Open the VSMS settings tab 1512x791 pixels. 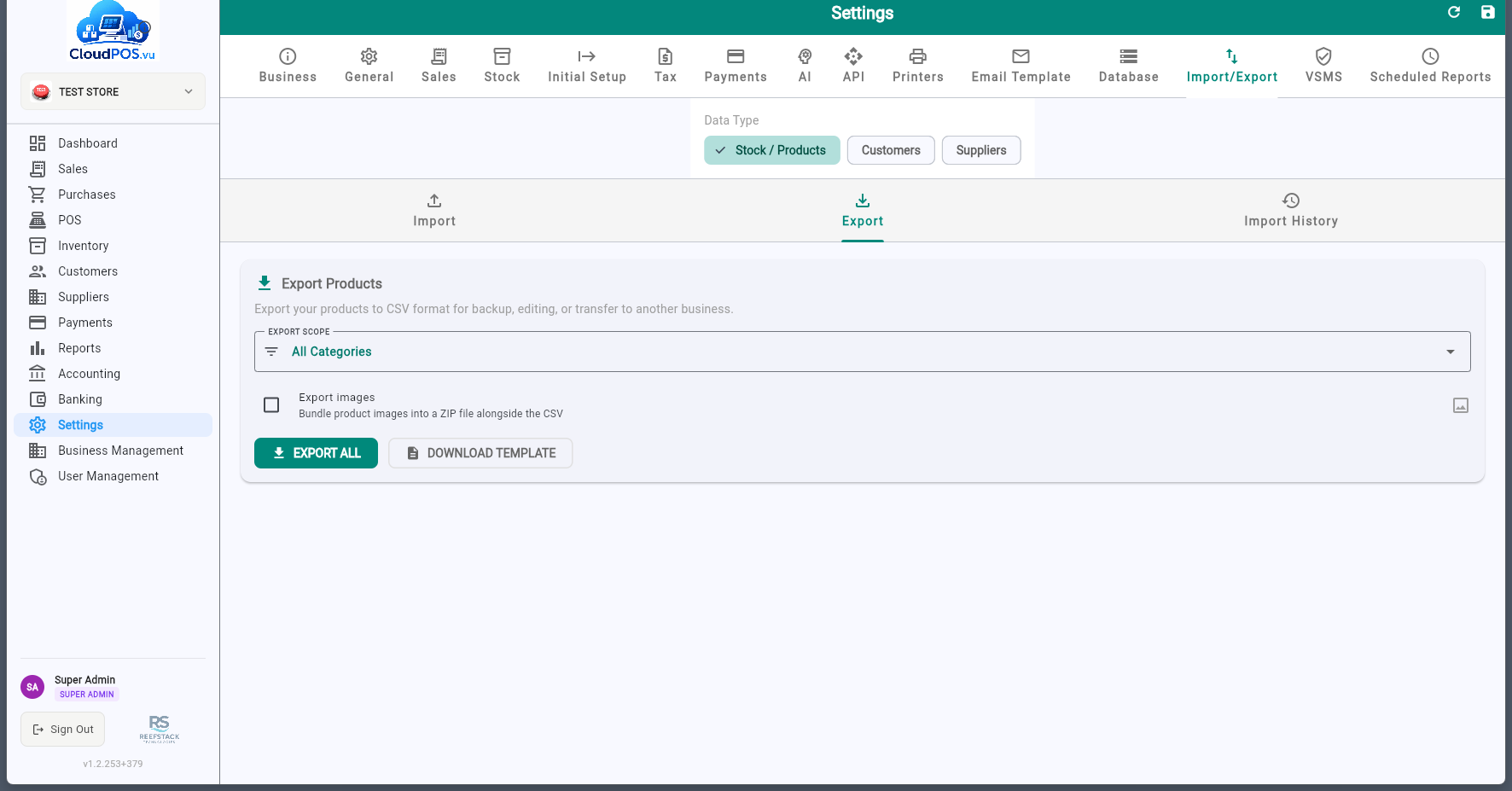pos(1323,66)
